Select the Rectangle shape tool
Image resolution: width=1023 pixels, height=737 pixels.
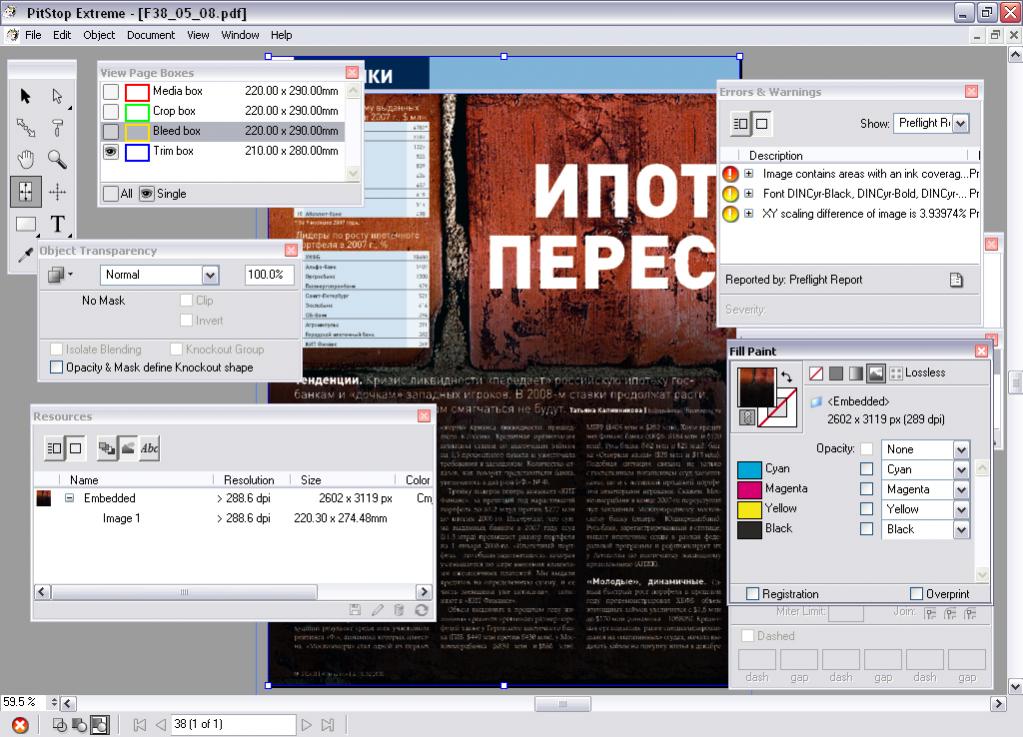click(25, 224)
